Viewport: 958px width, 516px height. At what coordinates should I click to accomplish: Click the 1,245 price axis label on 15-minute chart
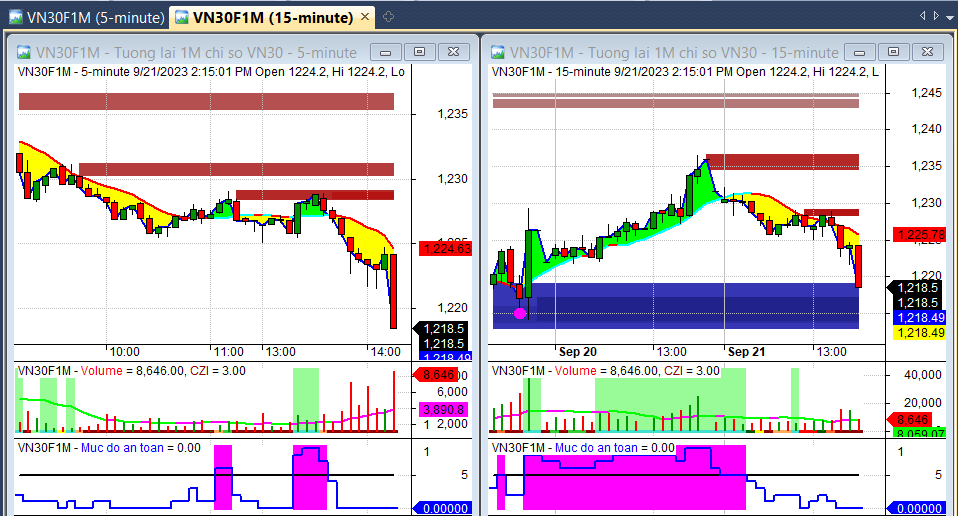926,93
